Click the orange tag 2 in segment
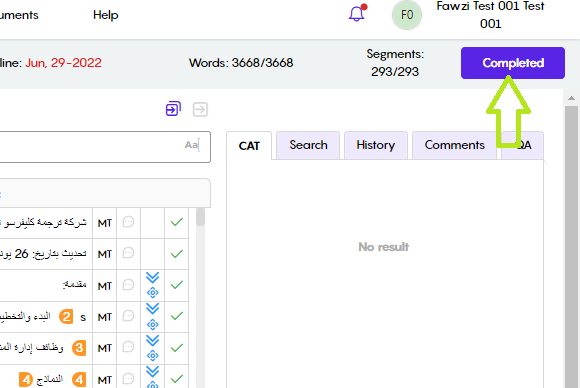 (66, 317)
